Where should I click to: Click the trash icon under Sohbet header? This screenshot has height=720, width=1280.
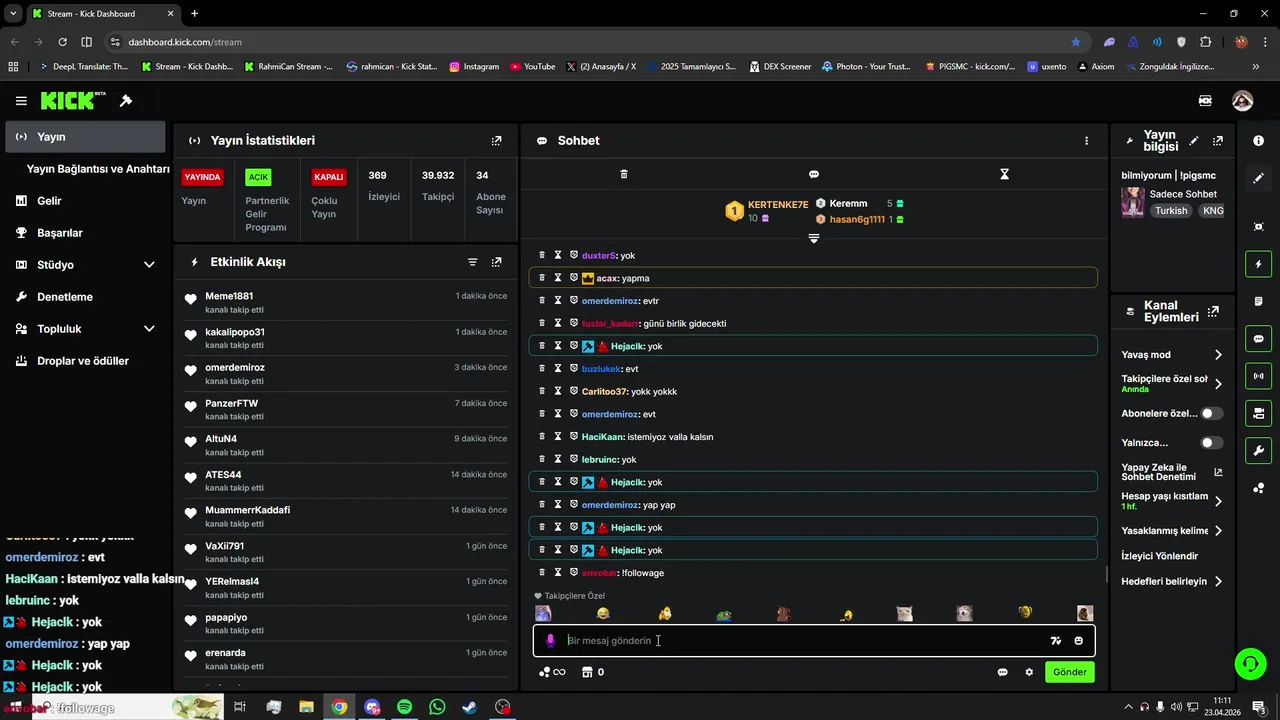pos(624,174)
